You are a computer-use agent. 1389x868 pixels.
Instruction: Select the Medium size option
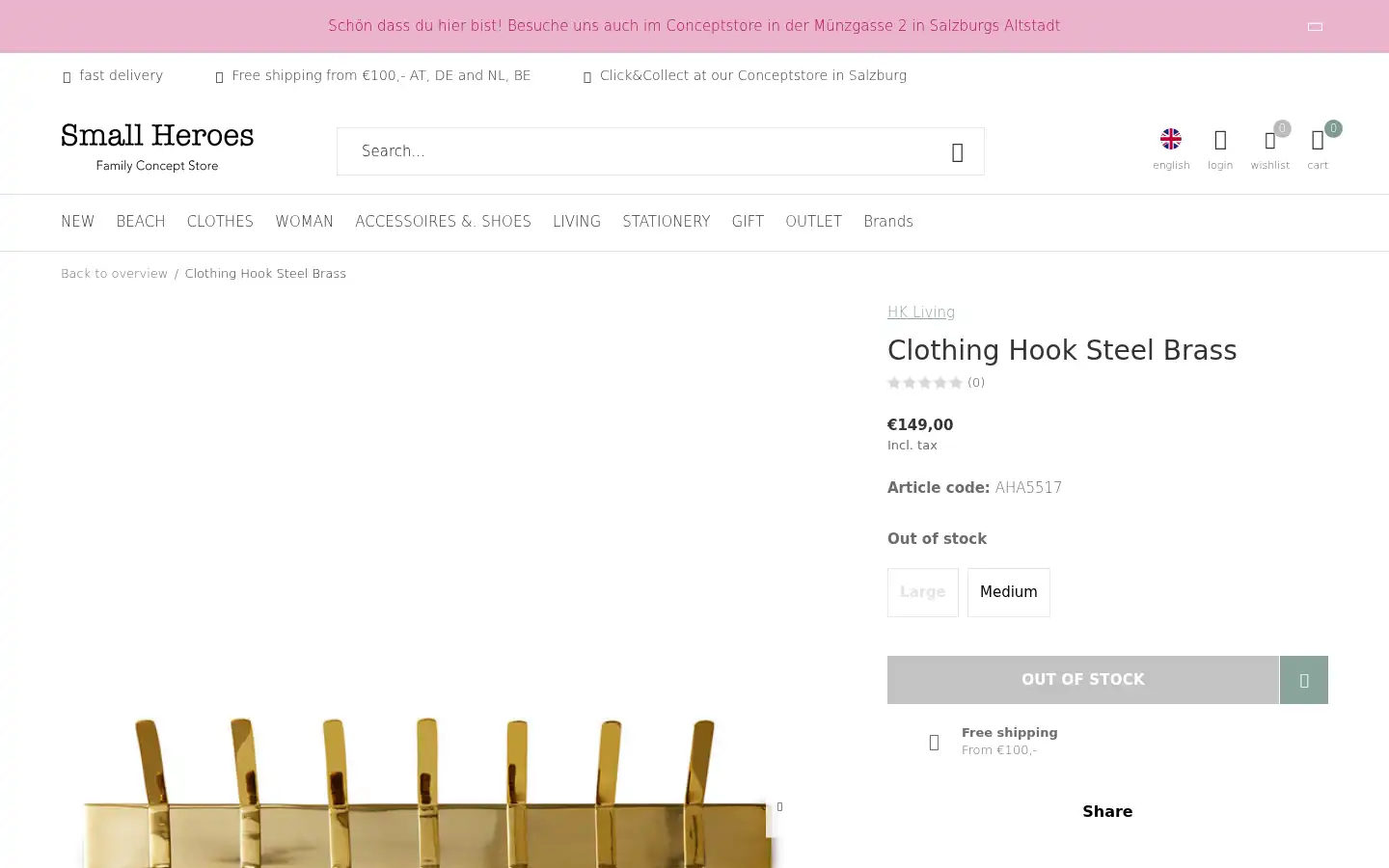pyautogui.click(x=1009, y=592)
